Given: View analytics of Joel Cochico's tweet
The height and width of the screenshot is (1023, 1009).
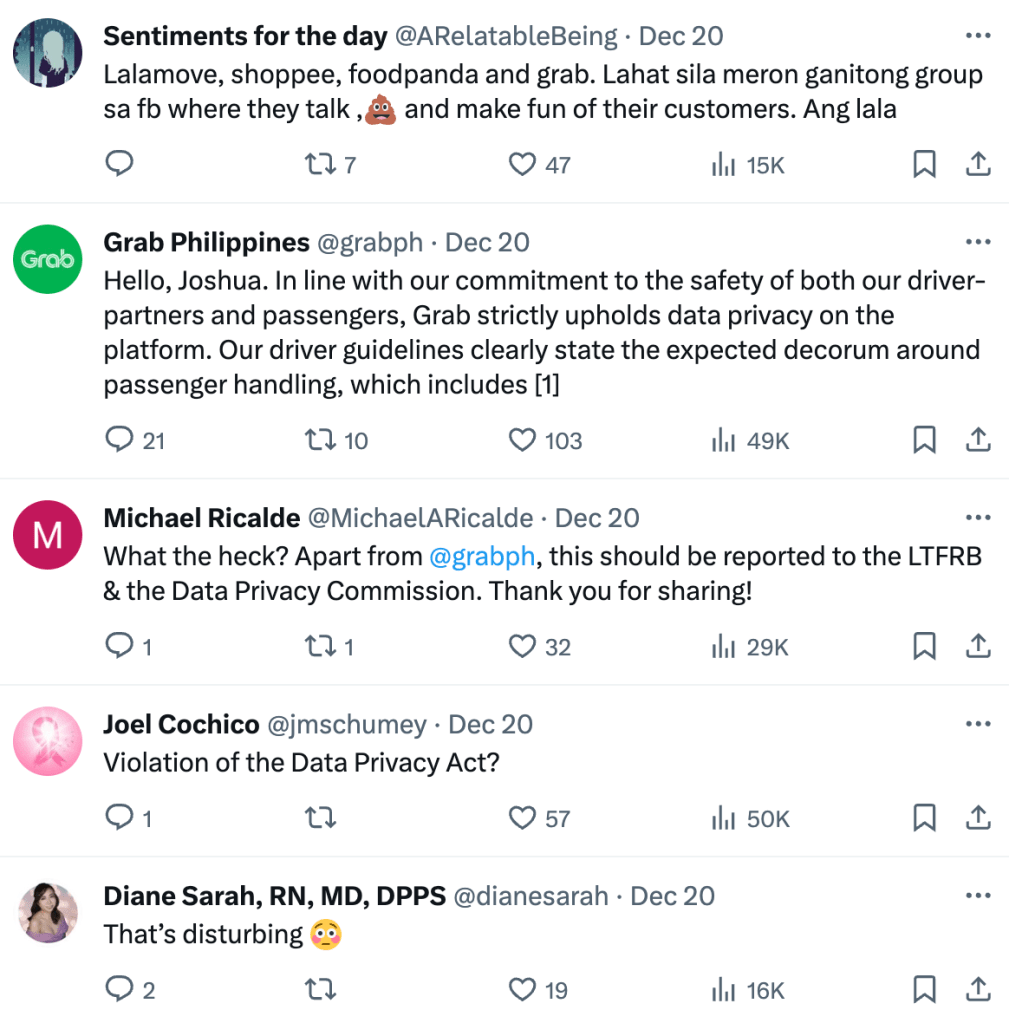Looking at the screenshot, I should pyautogui.click(x=723, y=819).
